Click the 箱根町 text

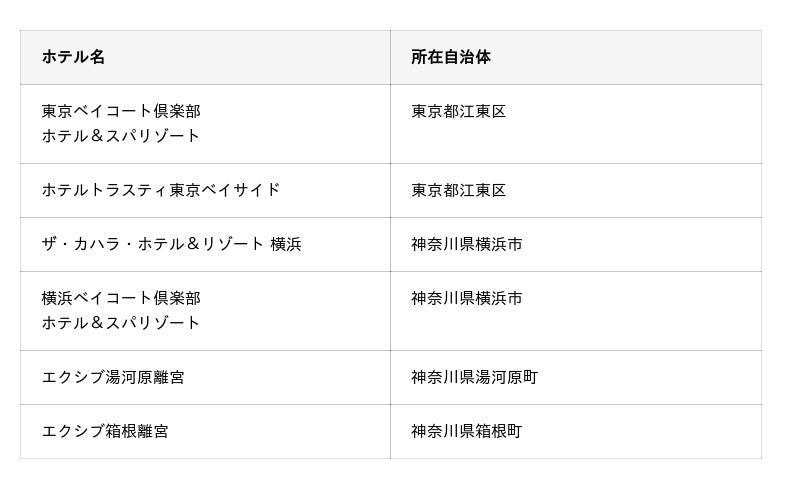[x=498, y=431]
